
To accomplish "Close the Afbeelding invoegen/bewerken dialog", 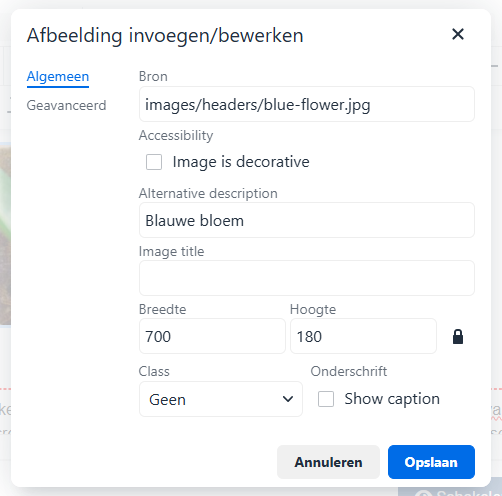I will point(458,34).
